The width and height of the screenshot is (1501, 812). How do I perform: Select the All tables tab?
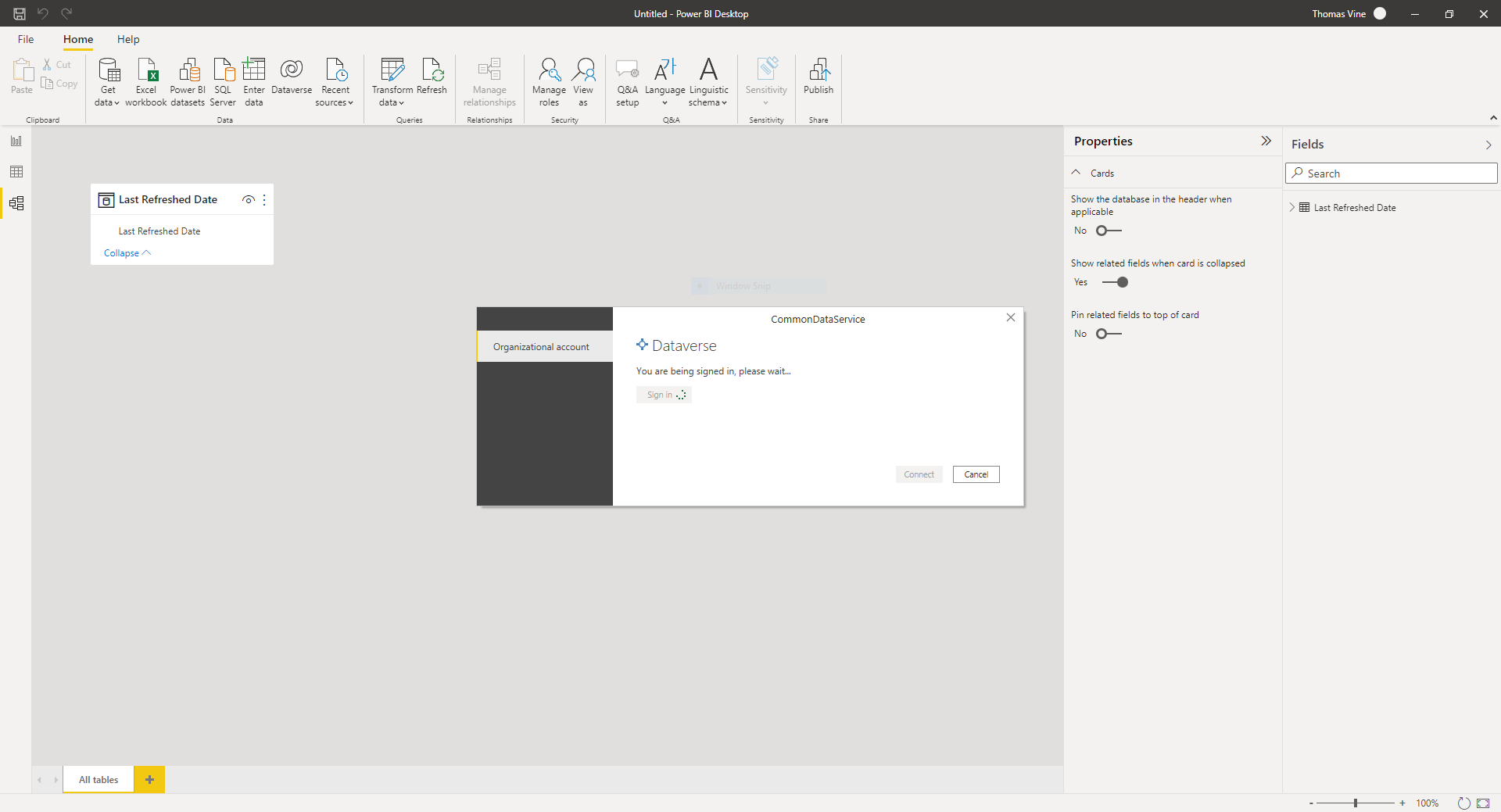pyautogui.click(x=99, y=780)
